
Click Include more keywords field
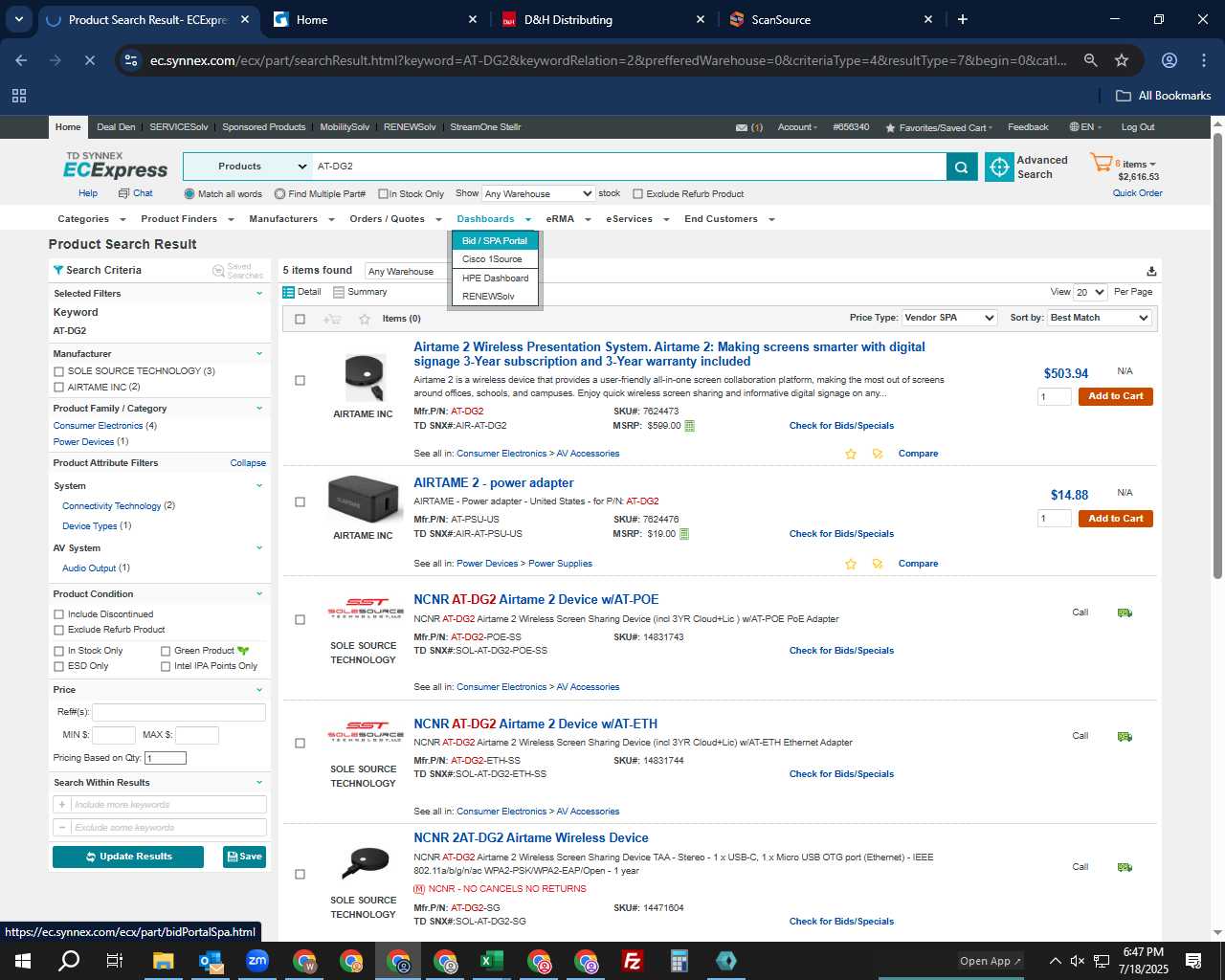167,805
